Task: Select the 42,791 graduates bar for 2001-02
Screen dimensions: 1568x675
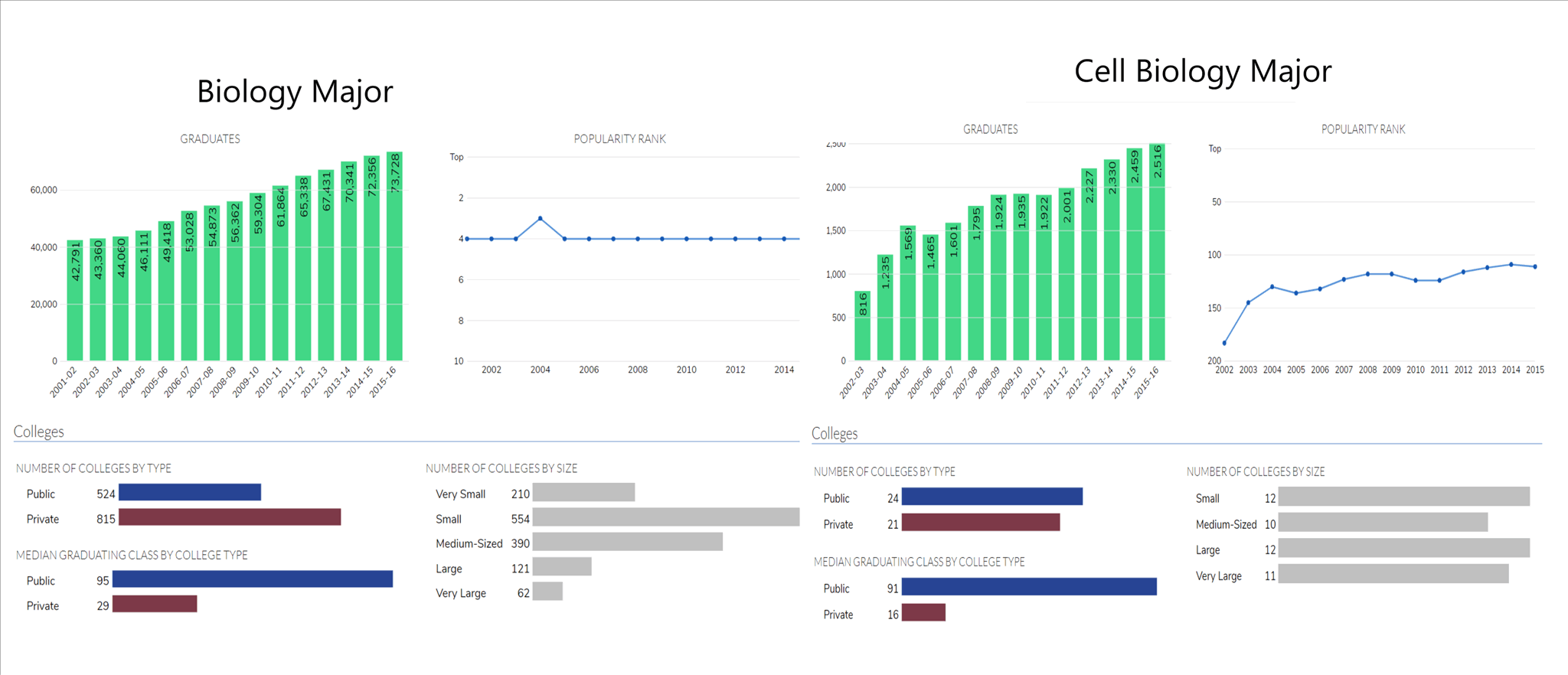Action: [x=75, y=300]
